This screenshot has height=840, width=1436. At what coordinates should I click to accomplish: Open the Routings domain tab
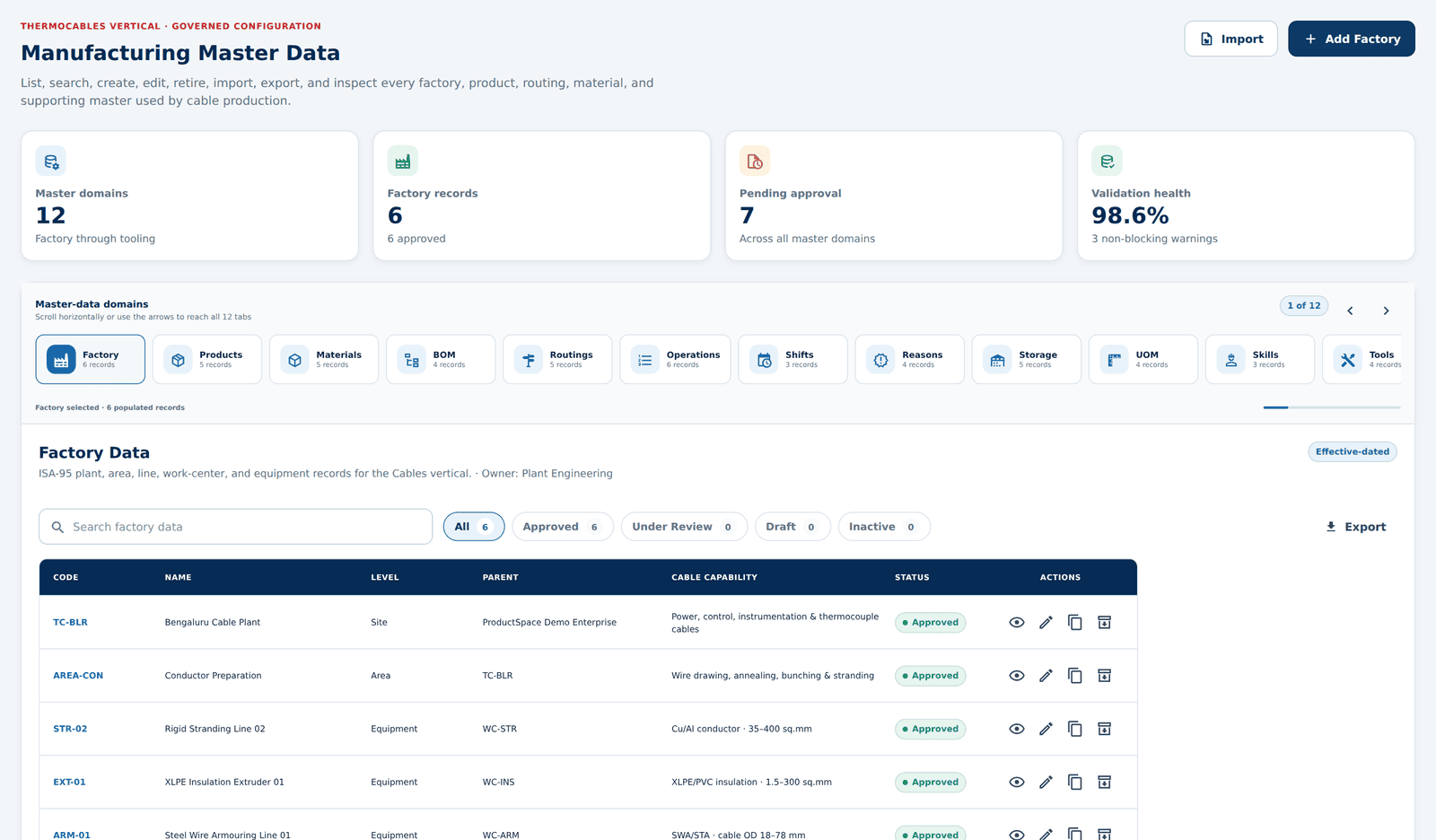(557, 359)
